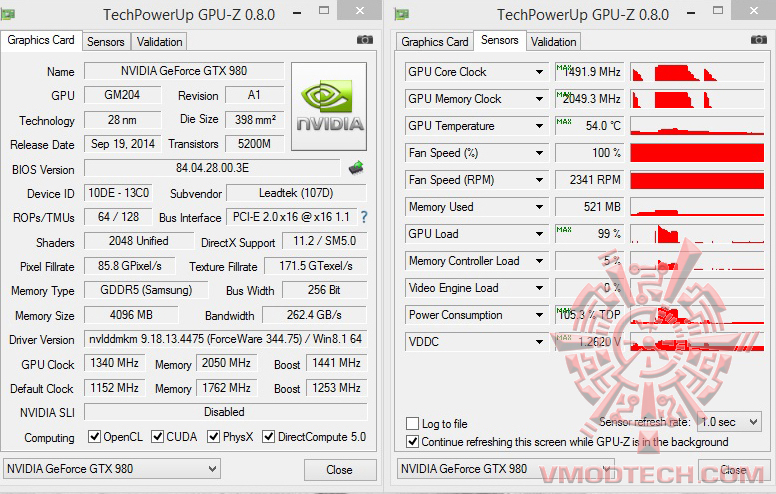
Task: Minimize the left GPU-Z window
Action: 297,12
